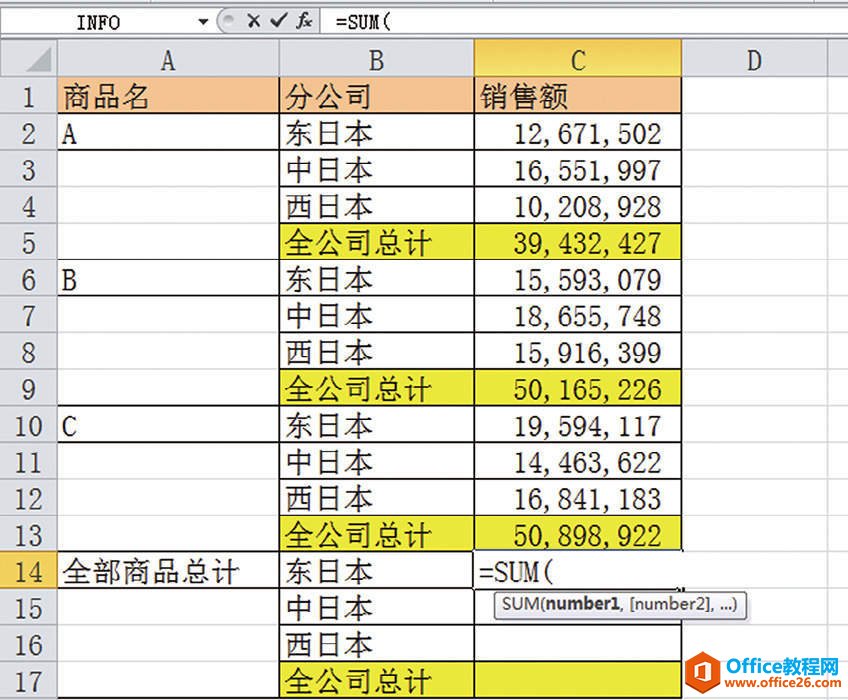The width and height of the screenshot is (848, 700).
Task: Select 中日本 in row 15
Action: coord(376,607)
